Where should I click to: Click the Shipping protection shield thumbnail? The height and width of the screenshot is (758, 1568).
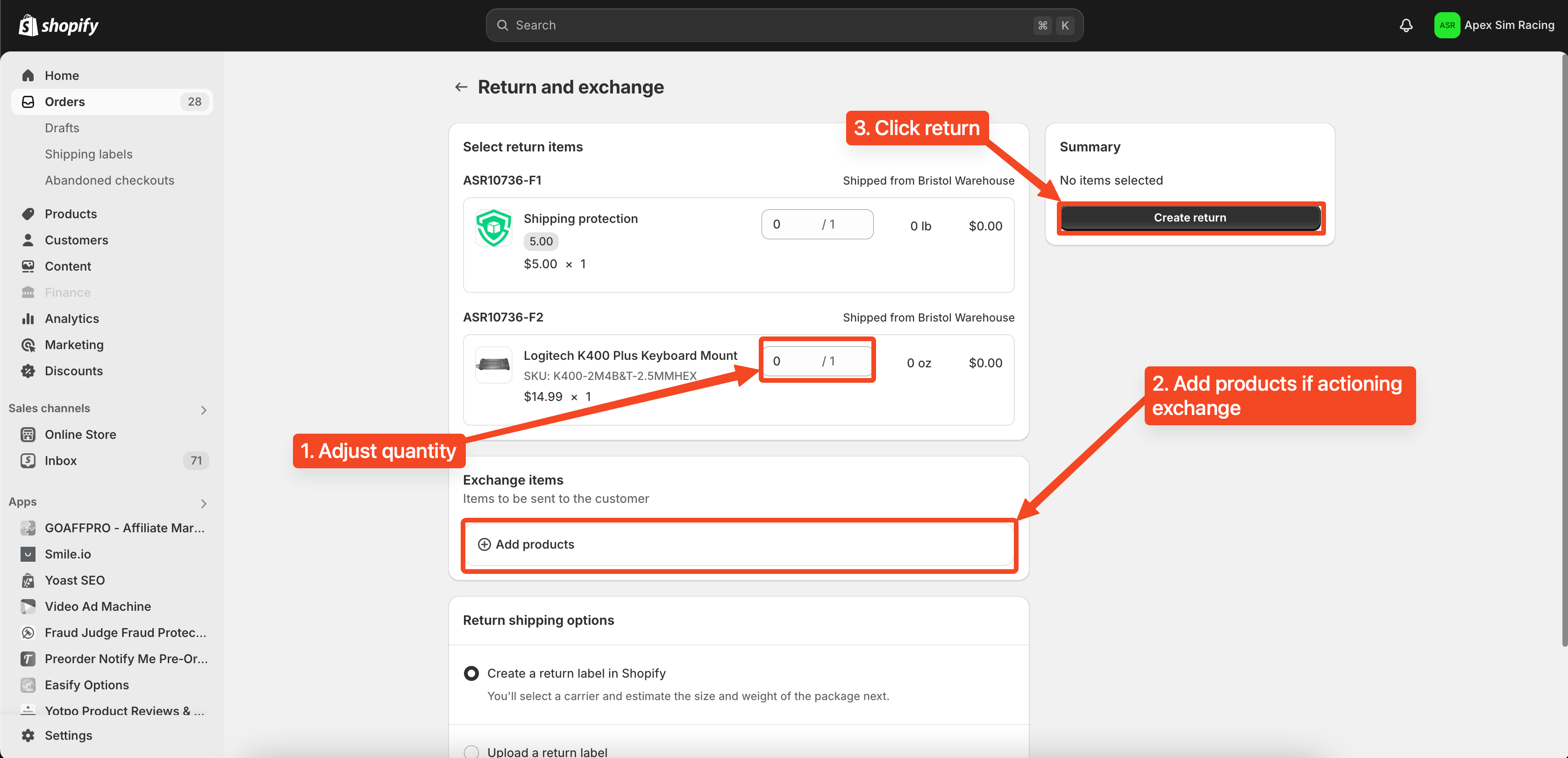click(493, 228)
